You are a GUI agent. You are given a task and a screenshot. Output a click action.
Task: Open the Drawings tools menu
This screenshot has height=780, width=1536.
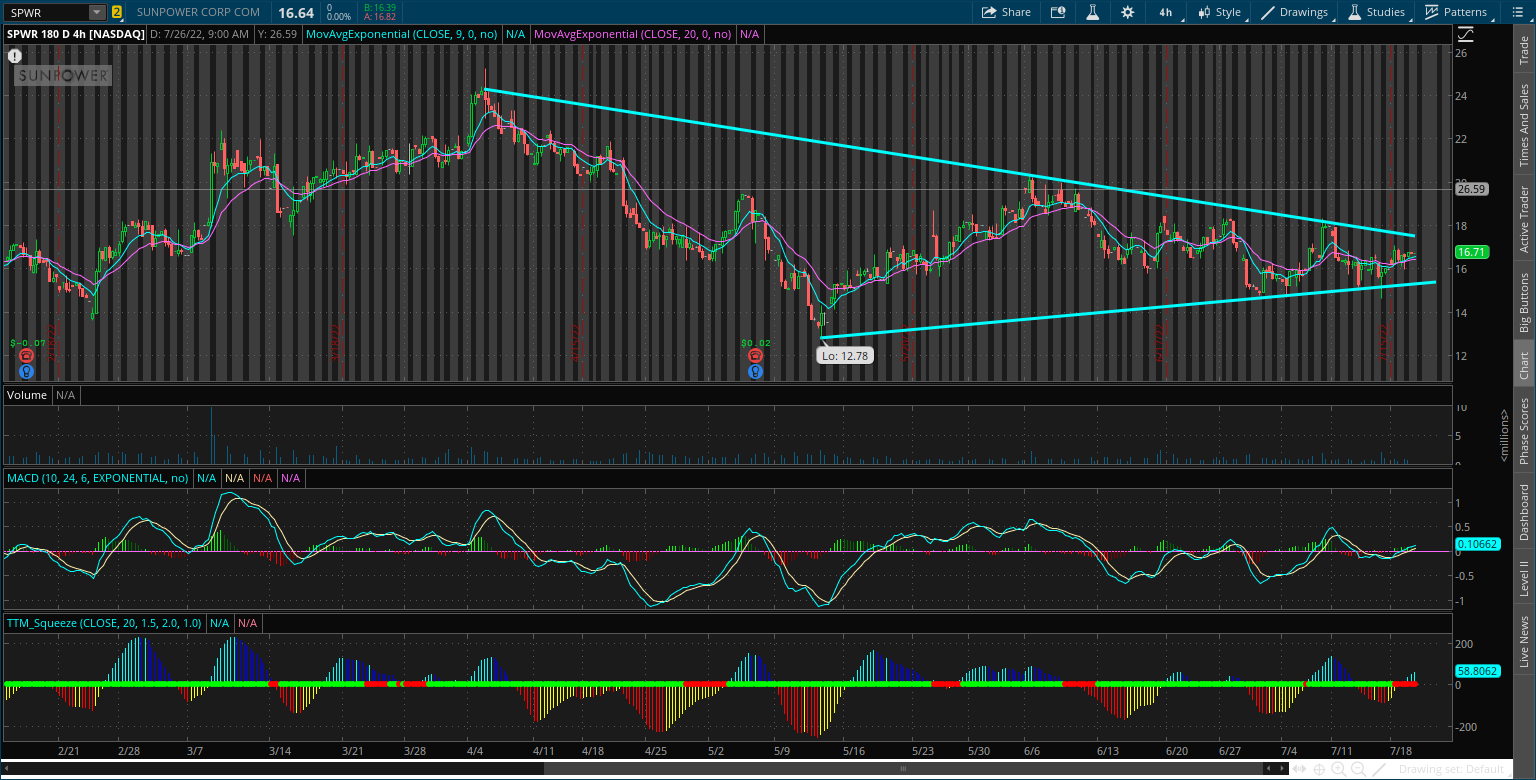pyautogui.click(x=1296, y=12)
